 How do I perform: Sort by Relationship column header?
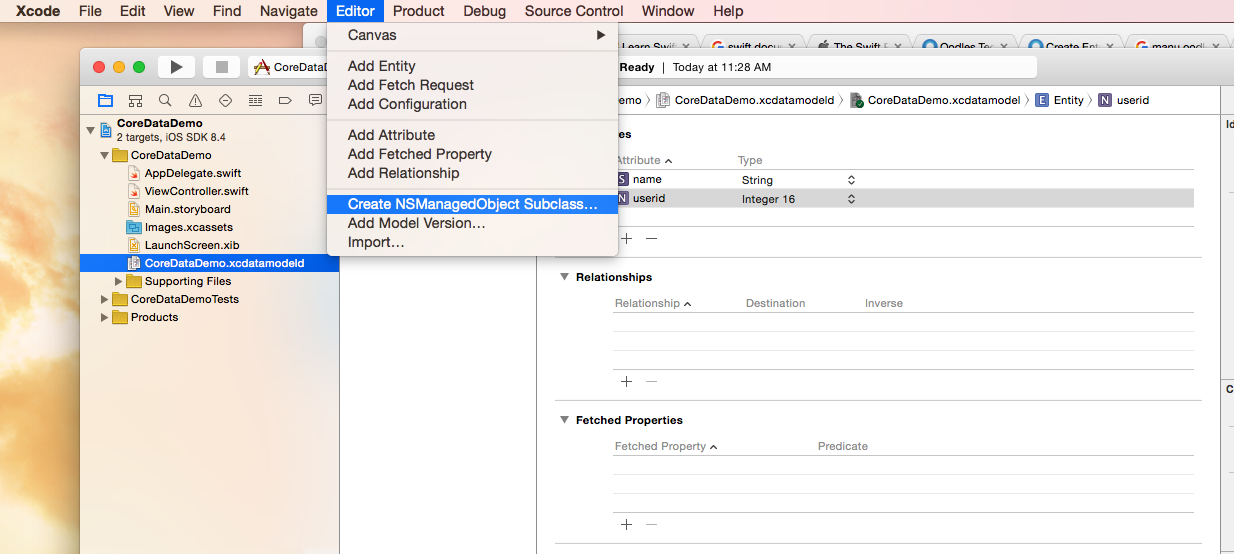coord(653,303)
